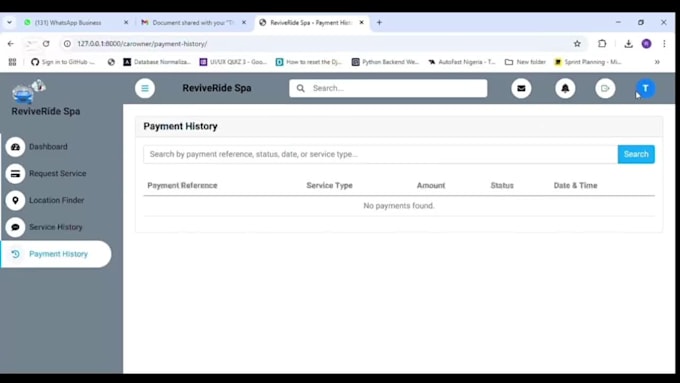Click the Payment Reference column header
Image resolution: width=680 pixels, height=383 pixels.
tap(182, 186)
